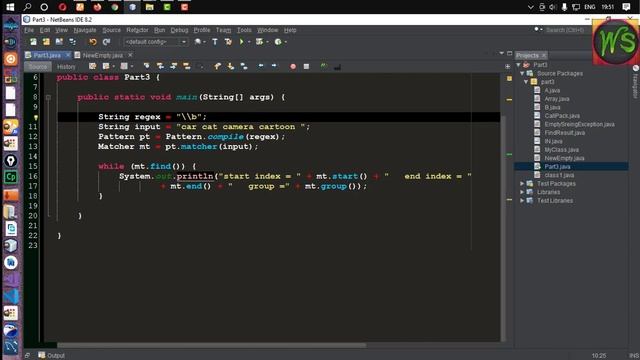Screen dimensions: 640x360
Task: Click the Undo arrow icon
Action: 93,42
